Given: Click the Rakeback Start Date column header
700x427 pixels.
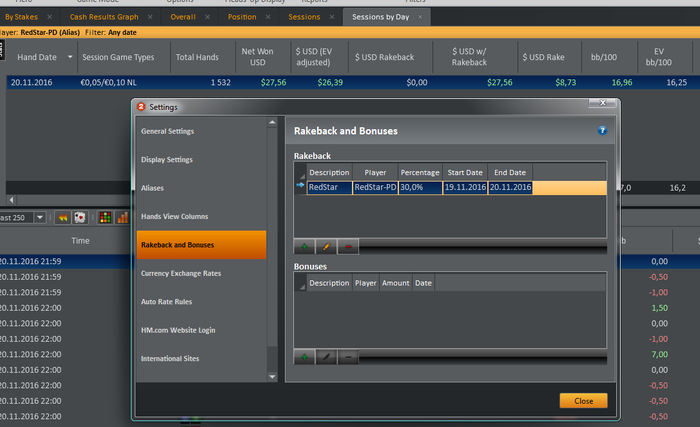Looking at the screenshot, I should (x=465, y=172).
